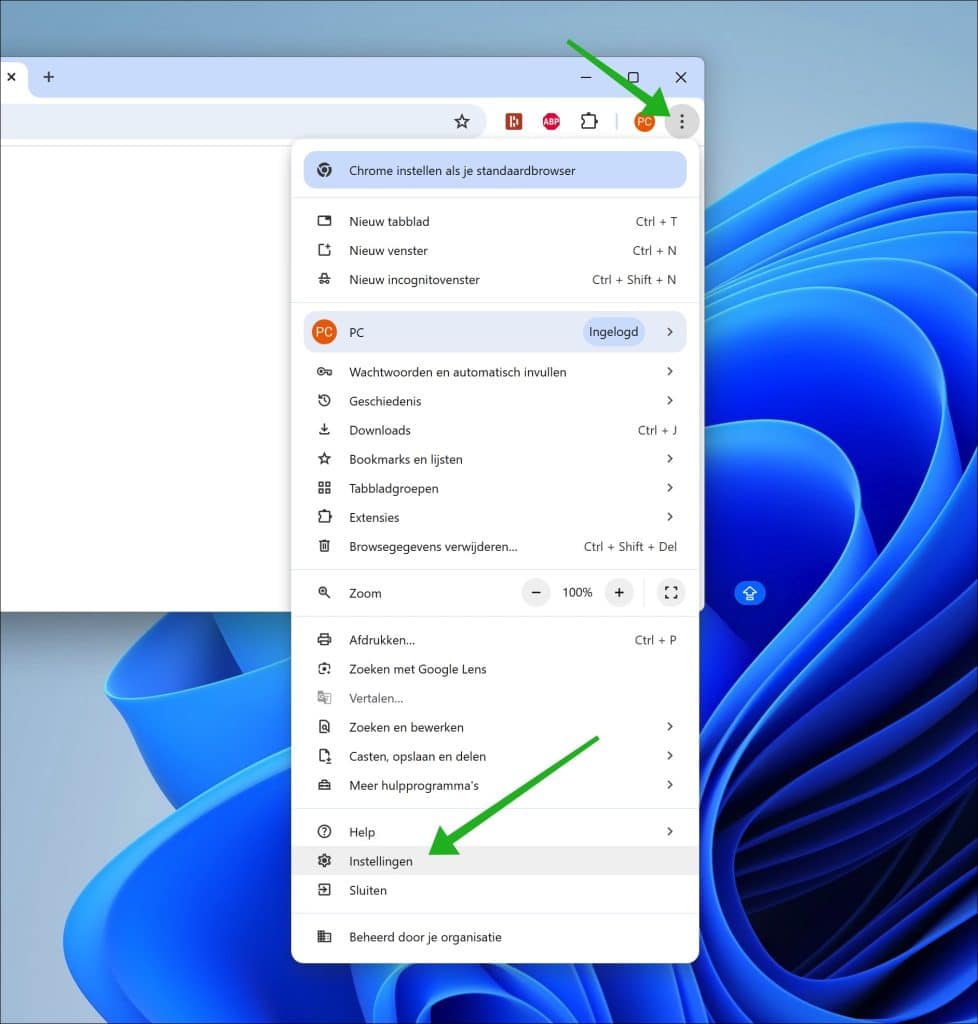Screen dimensions: 978x1024
Task: Click the Ctrl + Shift + Del shortcut
Action: point(630,547)
